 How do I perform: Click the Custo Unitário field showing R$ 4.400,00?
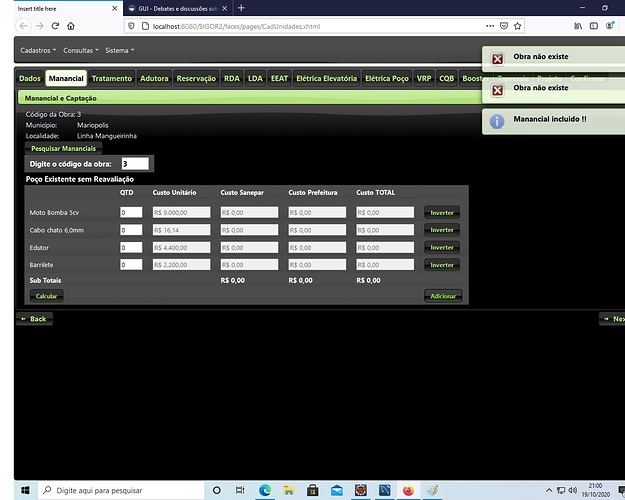coord(181,248)
